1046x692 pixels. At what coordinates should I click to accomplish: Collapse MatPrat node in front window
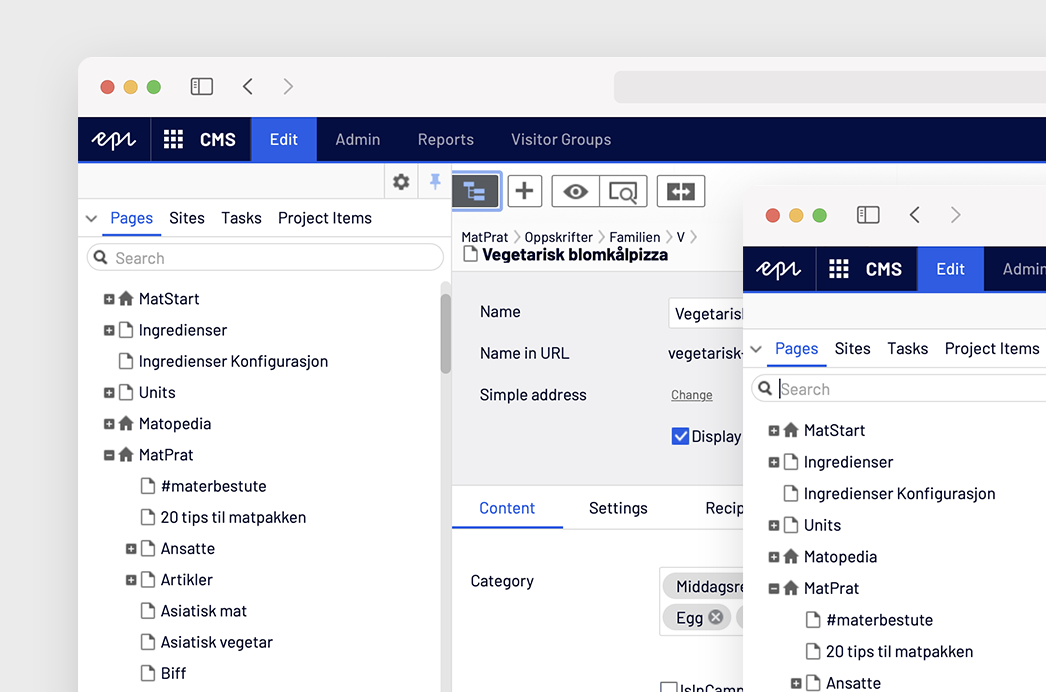[774, 589]
